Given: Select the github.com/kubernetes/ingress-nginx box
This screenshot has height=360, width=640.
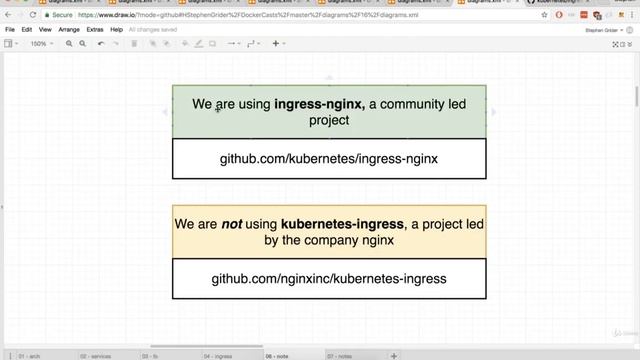Looking at the screenshot, I should click(329, 158).
